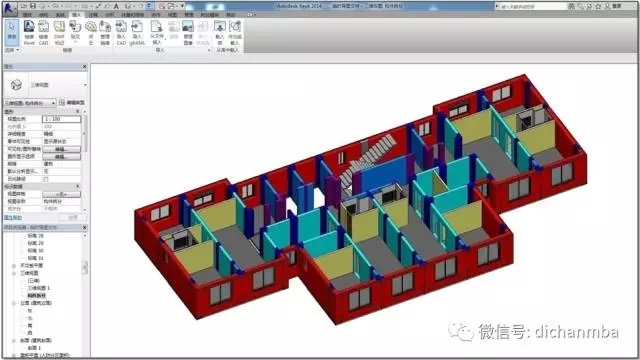The height and width of the screenshot is (360, 640).
Task: Activate the Modify arrow tool
Action: pyautogui.click(x=12, y=32)
